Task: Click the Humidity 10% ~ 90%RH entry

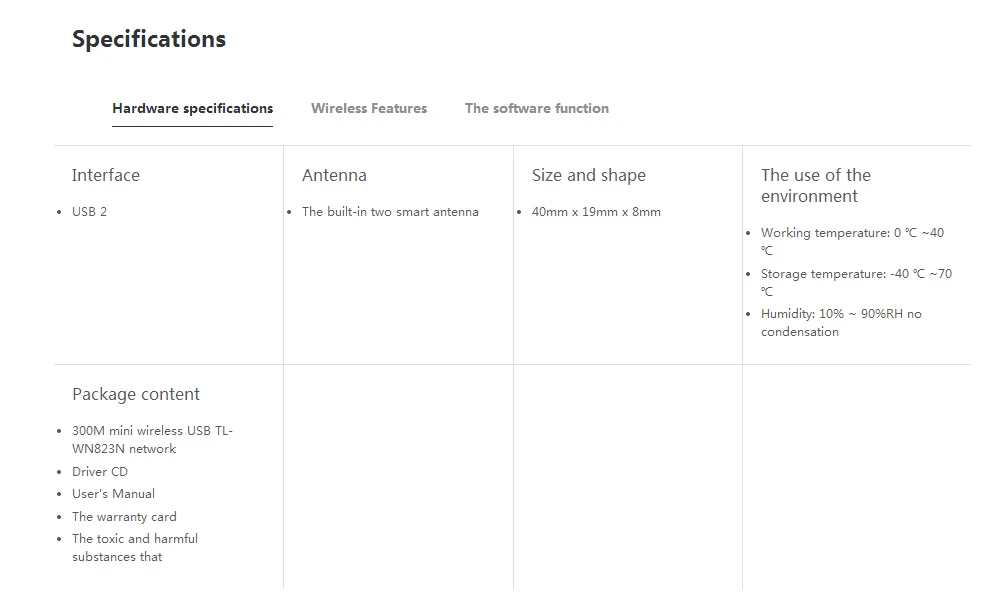Action: point(841,323)
